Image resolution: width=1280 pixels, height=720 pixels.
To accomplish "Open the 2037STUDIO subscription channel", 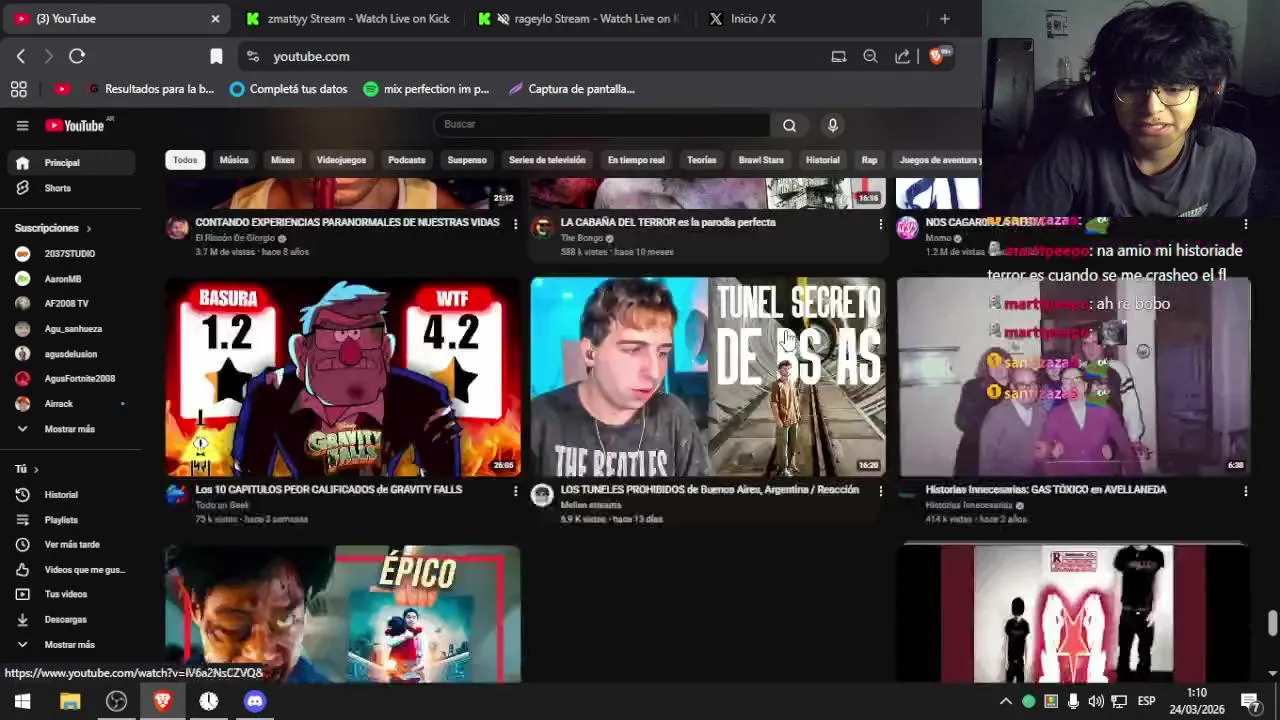I will point(70,253).
